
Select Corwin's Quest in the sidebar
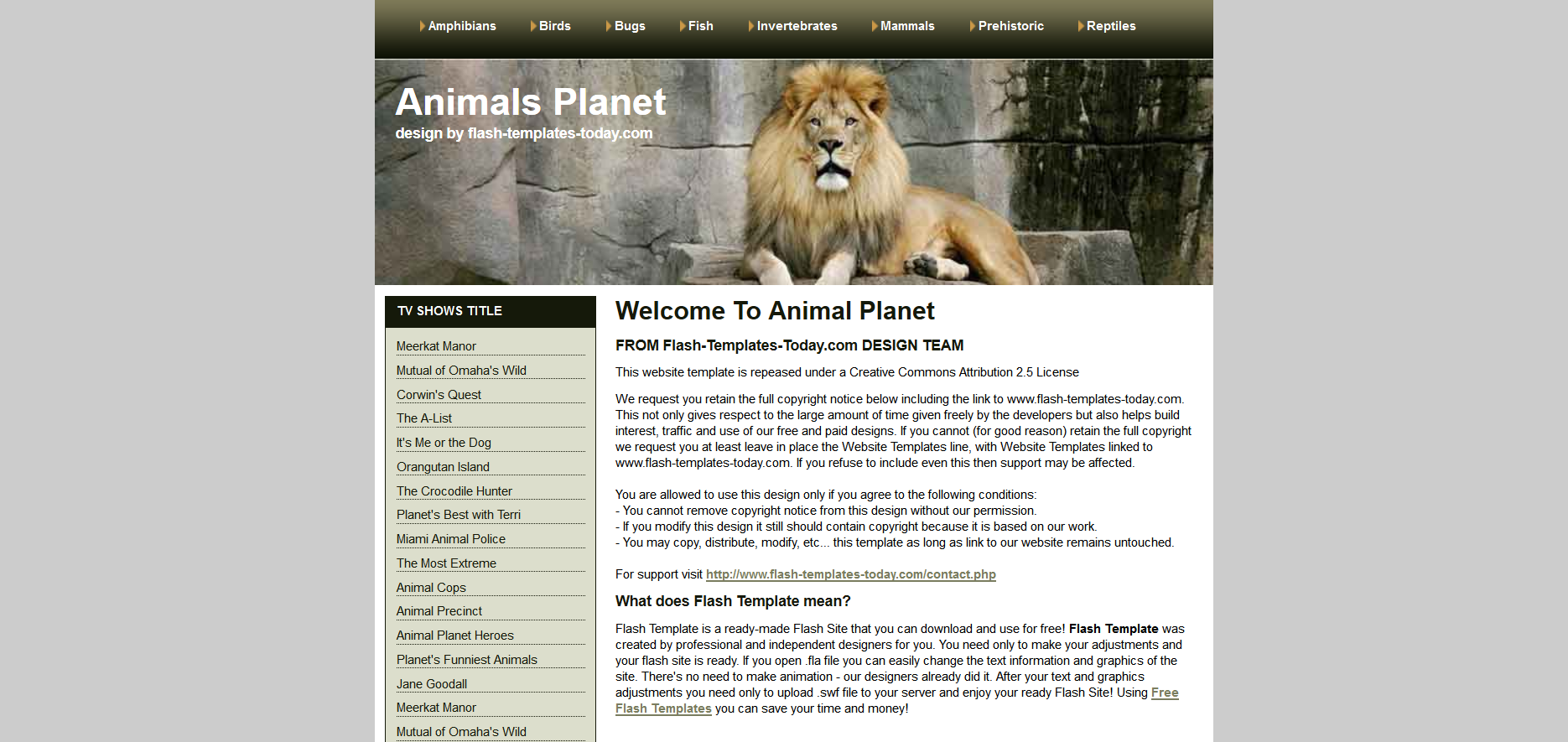439,395
